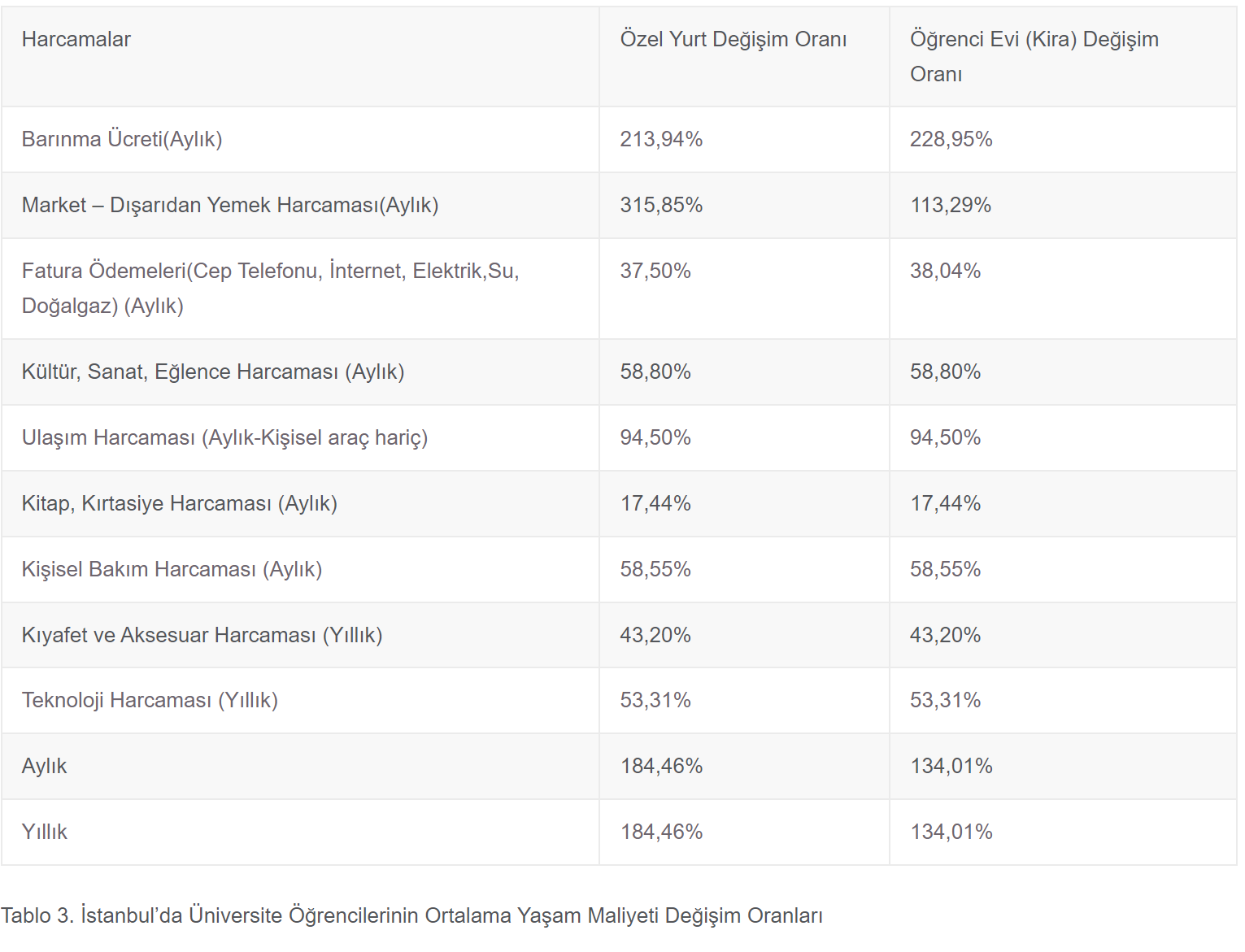1245x952 pixels.
Task: Select the Market – Dışarıdan Yemek Harcaması label
Action: pyautogui.click(x=230, y=205)
